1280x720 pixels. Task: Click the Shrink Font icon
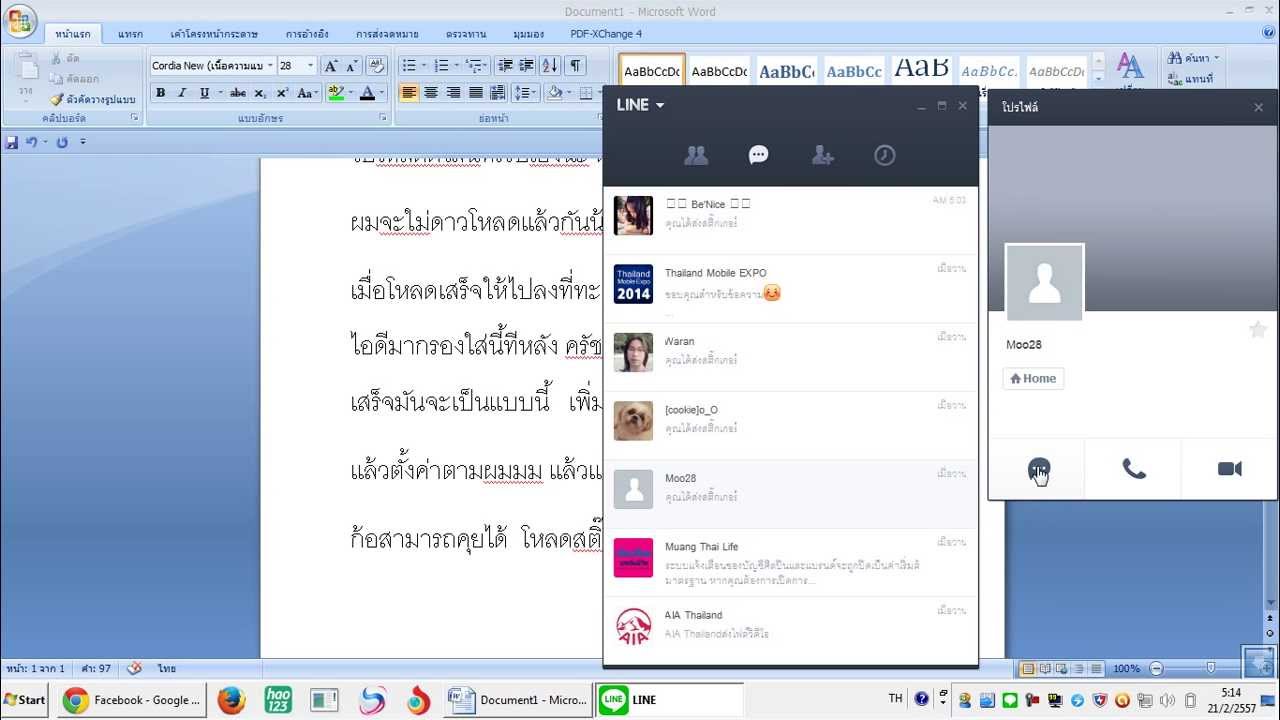coord(352,66)
